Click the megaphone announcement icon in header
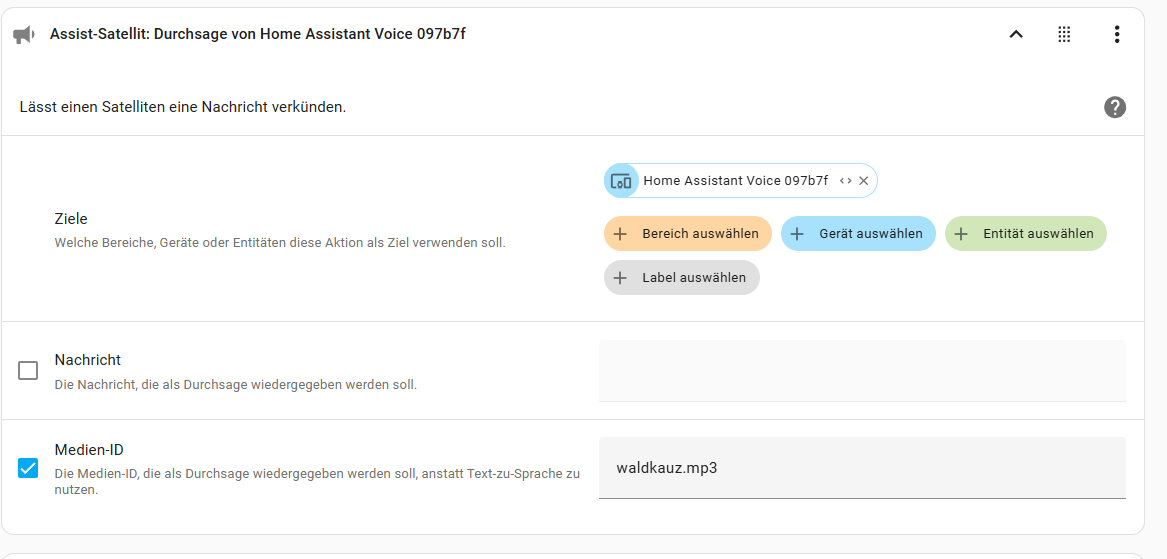The width and height of the screenshot is (1167, 559). pyautogui.click(x=24, y=34)
